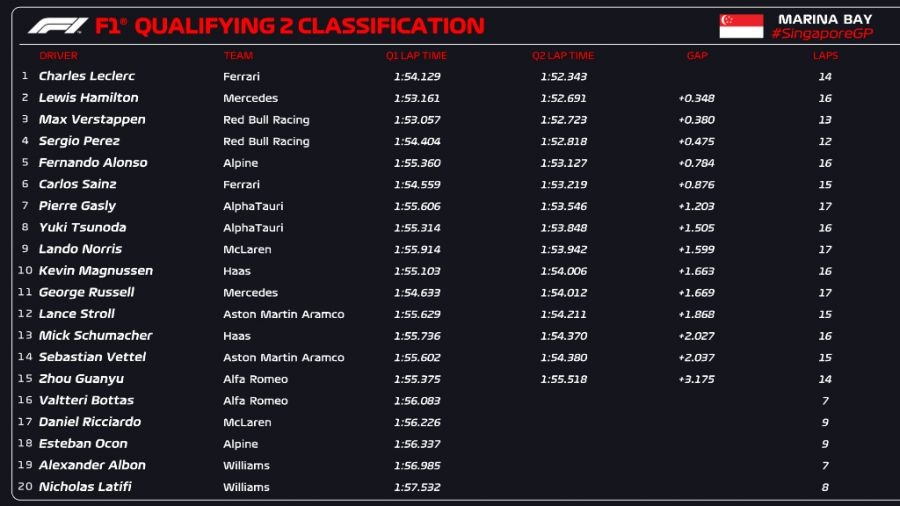The image size is (900, 506).
Task: Click Leclerc's Q2 lap time 1:52.343
Action: click(563, 77)
